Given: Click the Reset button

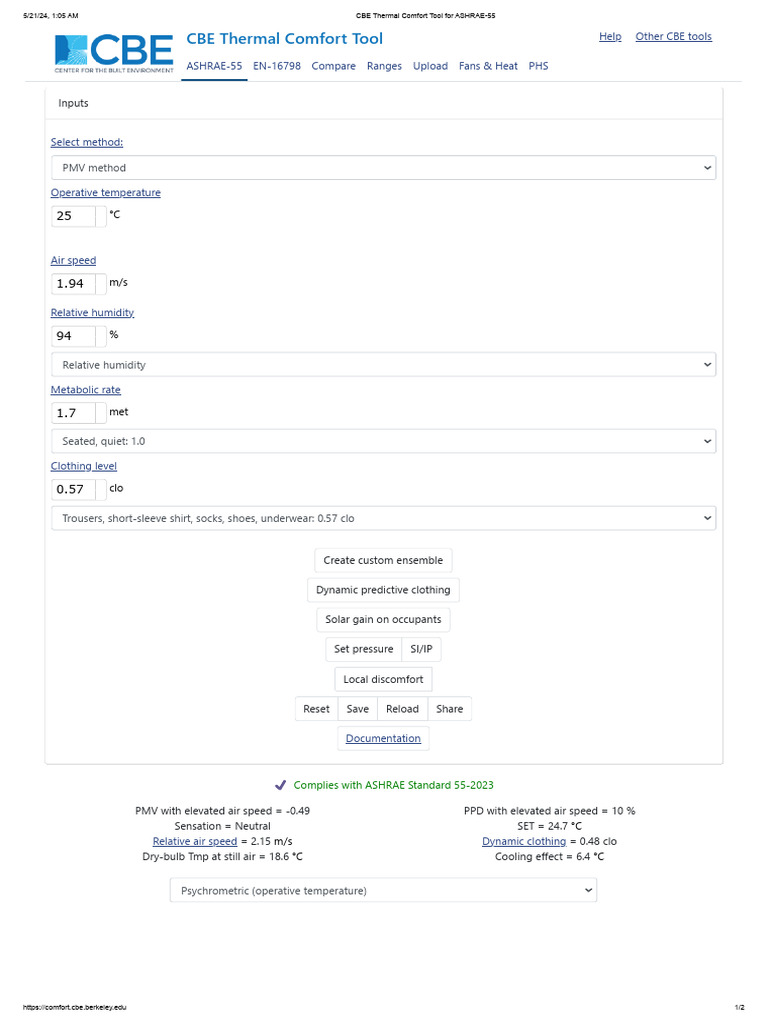Looking at the screenshot, I should 316,709.
